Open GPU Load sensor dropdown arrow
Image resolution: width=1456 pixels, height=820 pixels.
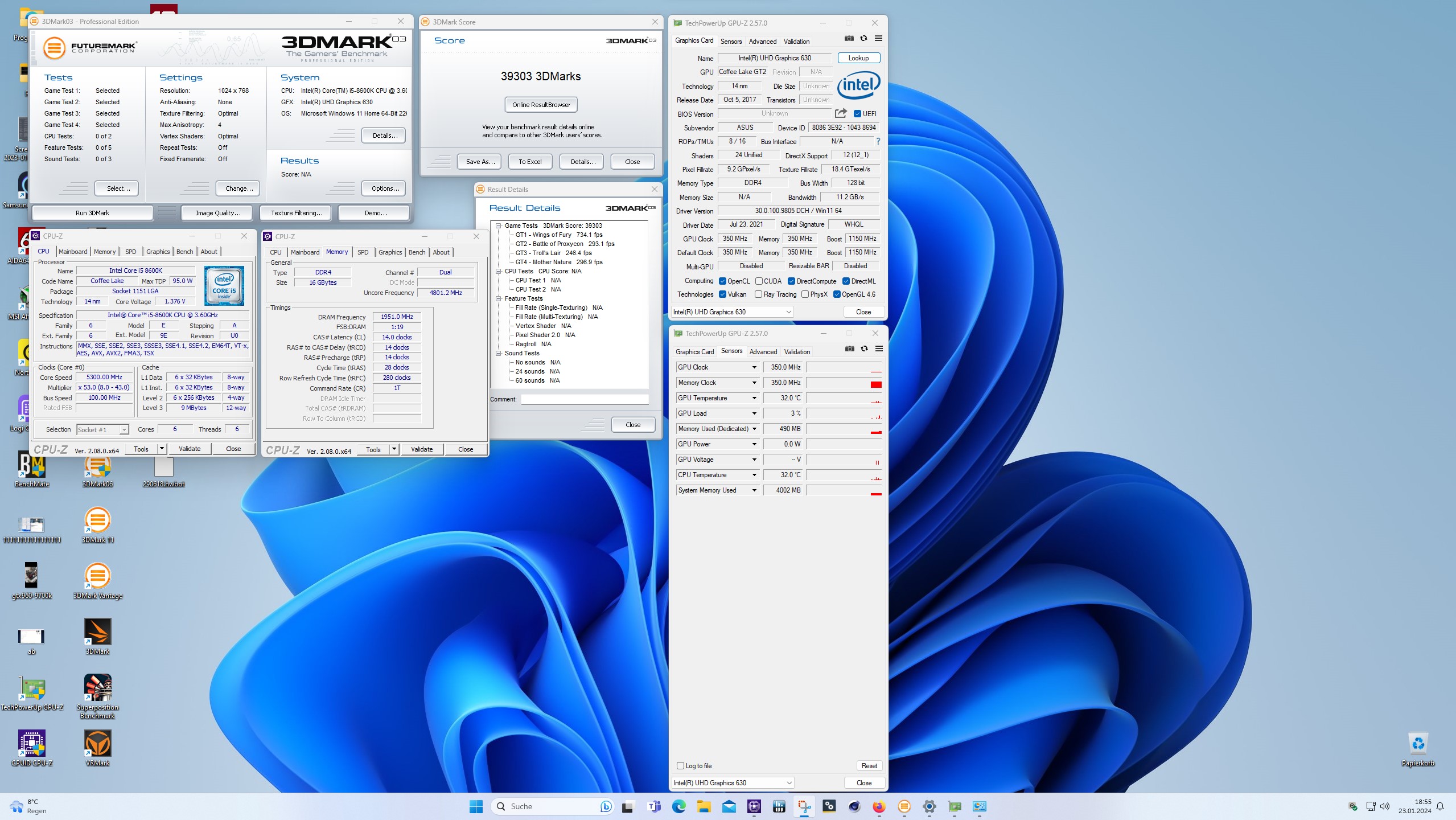(x=754, y=413)
